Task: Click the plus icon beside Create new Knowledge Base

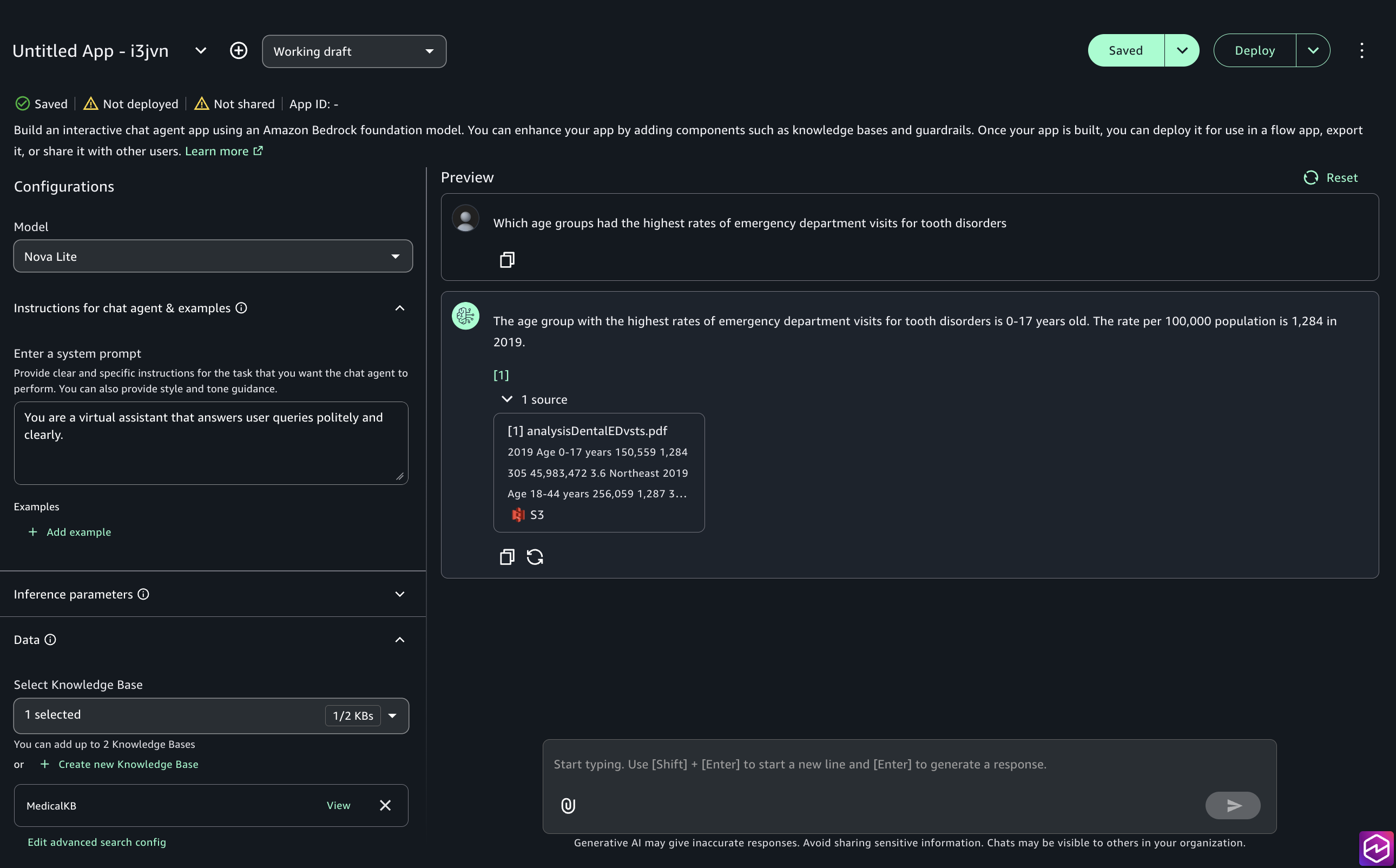Action: pos(45,764)
